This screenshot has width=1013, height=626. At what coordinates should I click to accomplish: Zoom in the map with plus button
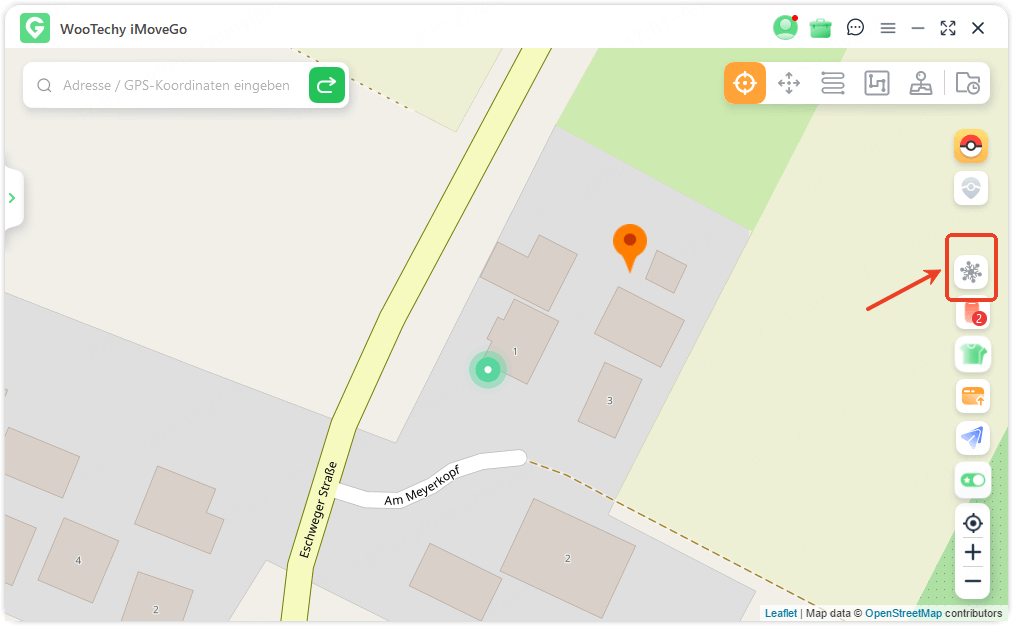pos(973,552)
